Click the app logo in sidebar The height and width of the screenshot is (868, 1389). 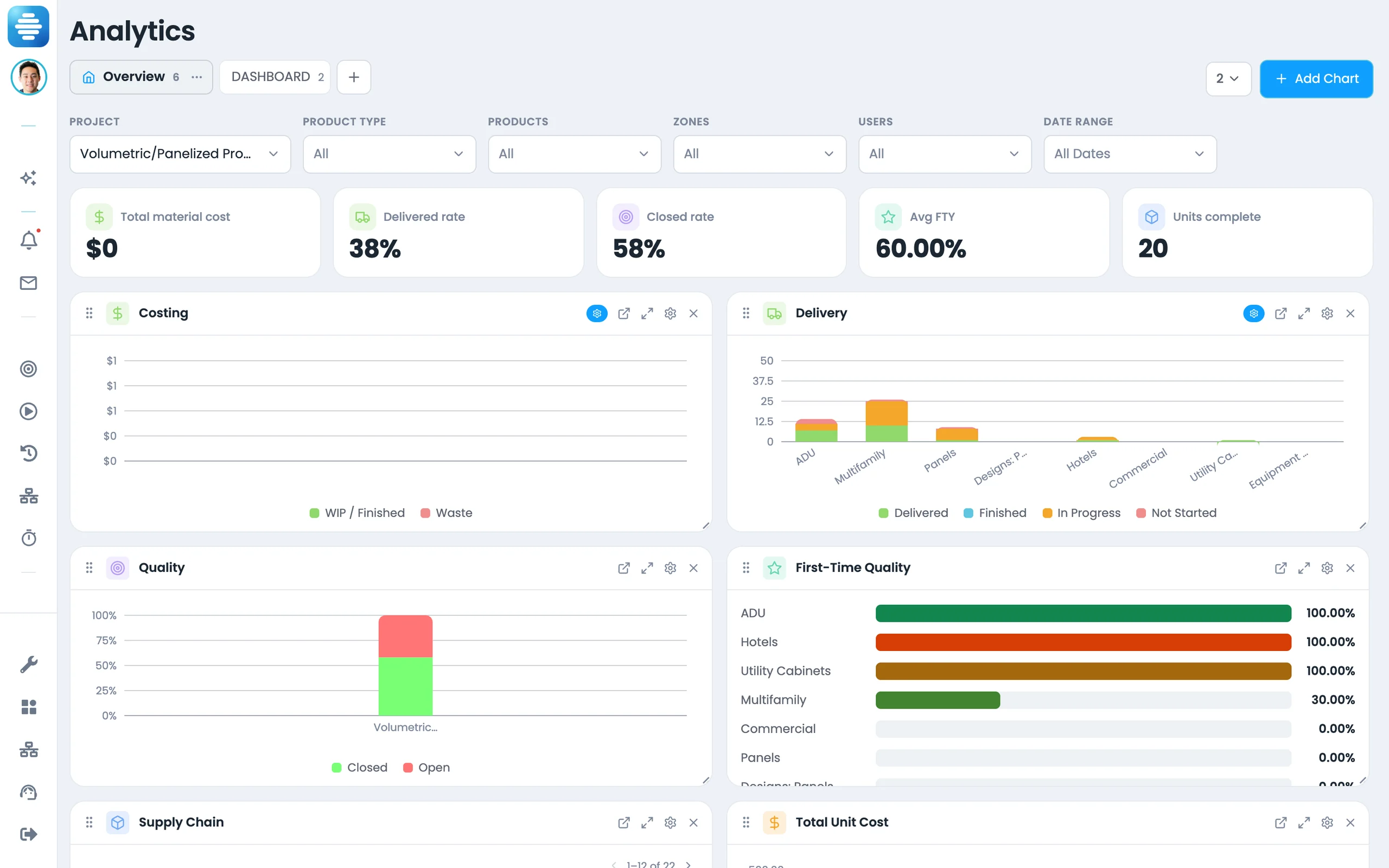pos(28,27)
